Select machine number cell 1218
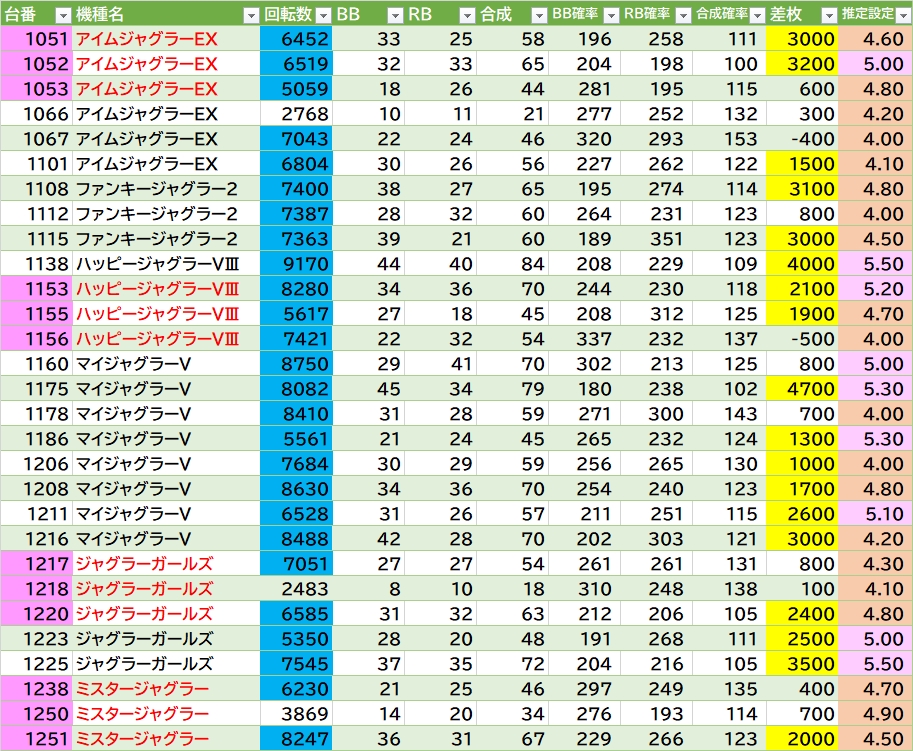 coord(36,590)
